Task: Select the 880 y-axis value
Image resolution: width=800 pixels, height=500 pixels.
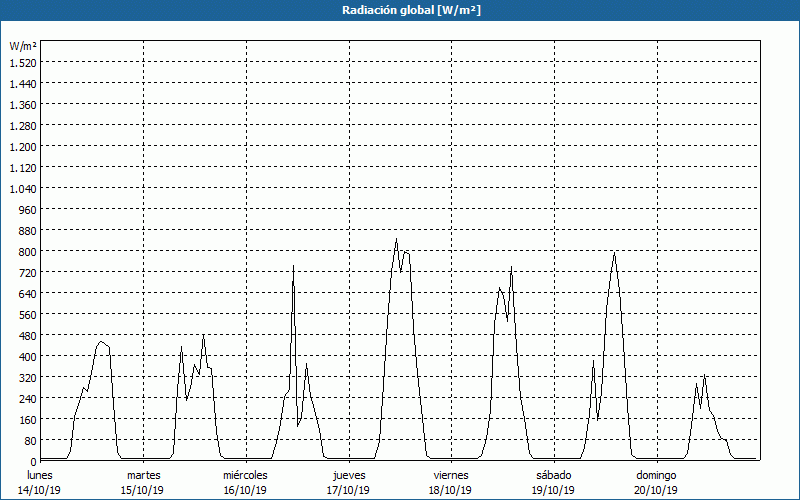Action: pos(29,231)
